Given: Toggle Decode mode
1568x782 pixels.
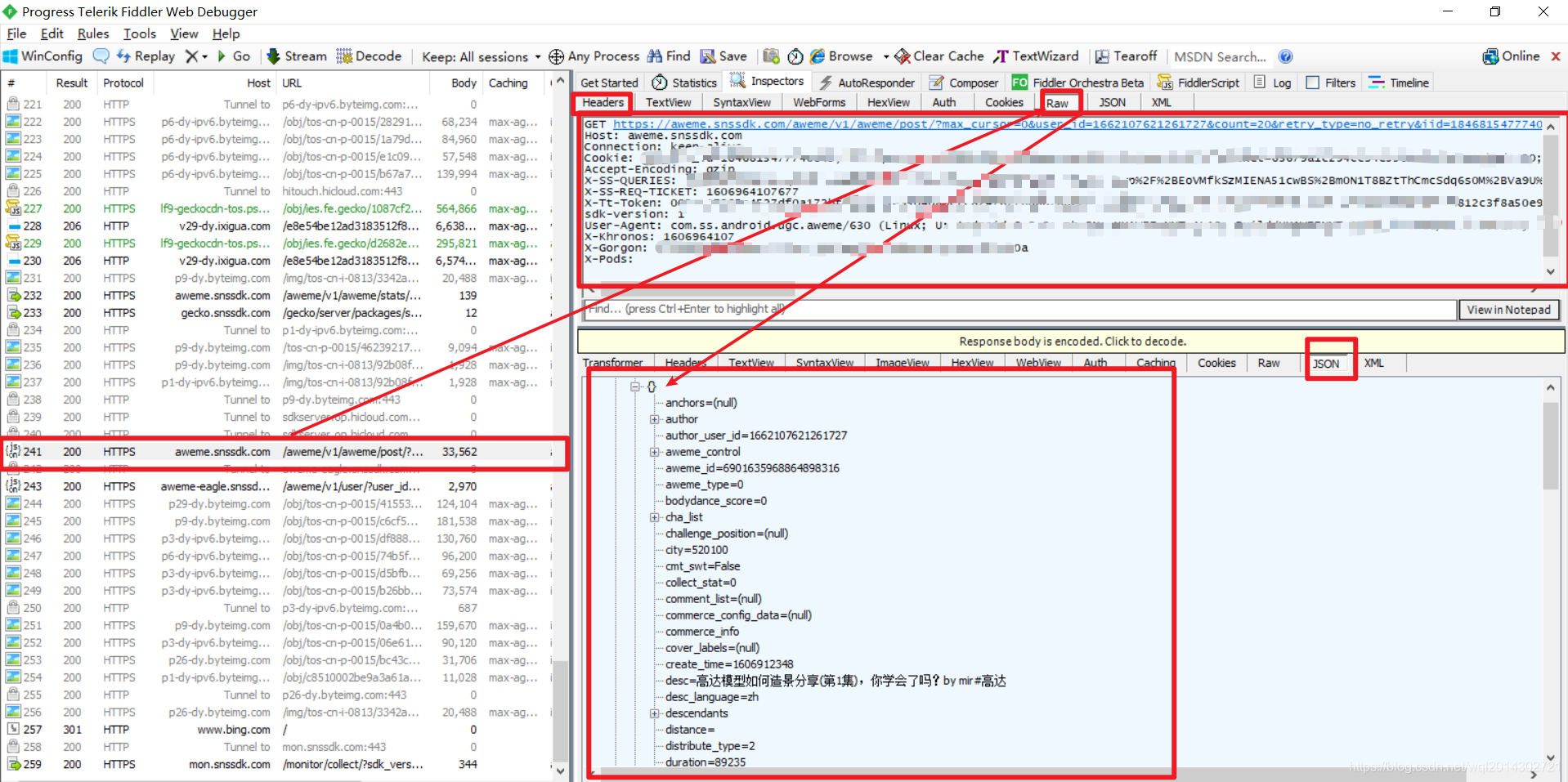Looking at the screenshot, I should tap(369, 56).
